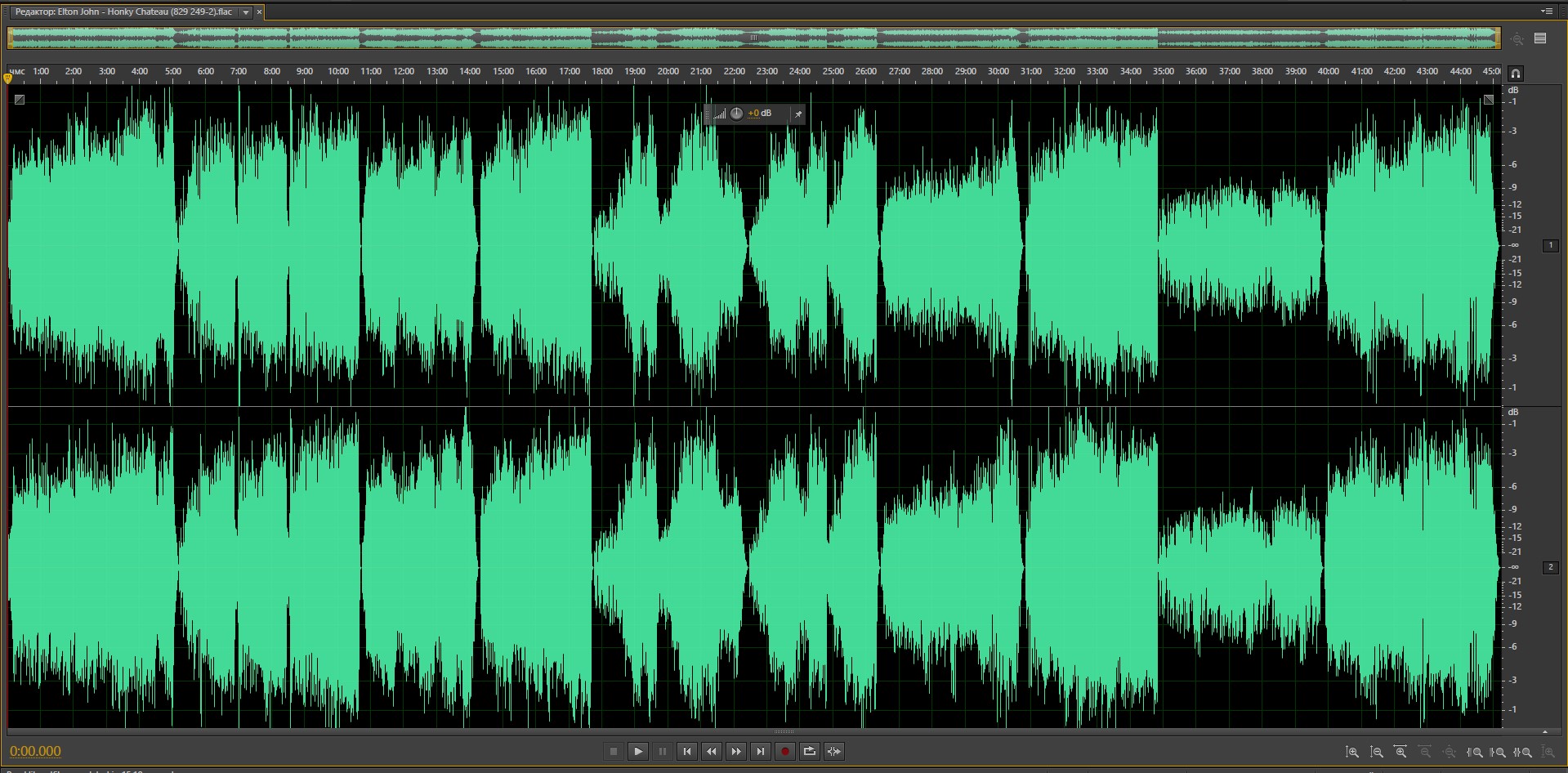Zoom in amplitude on the waveform
This screenshot has height=773, width=1568.
click(1352, 752)
